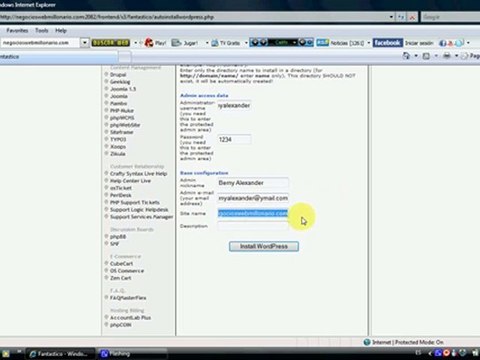Click the Xoops link
Screen dimensions: 480x360
(118, 147)
